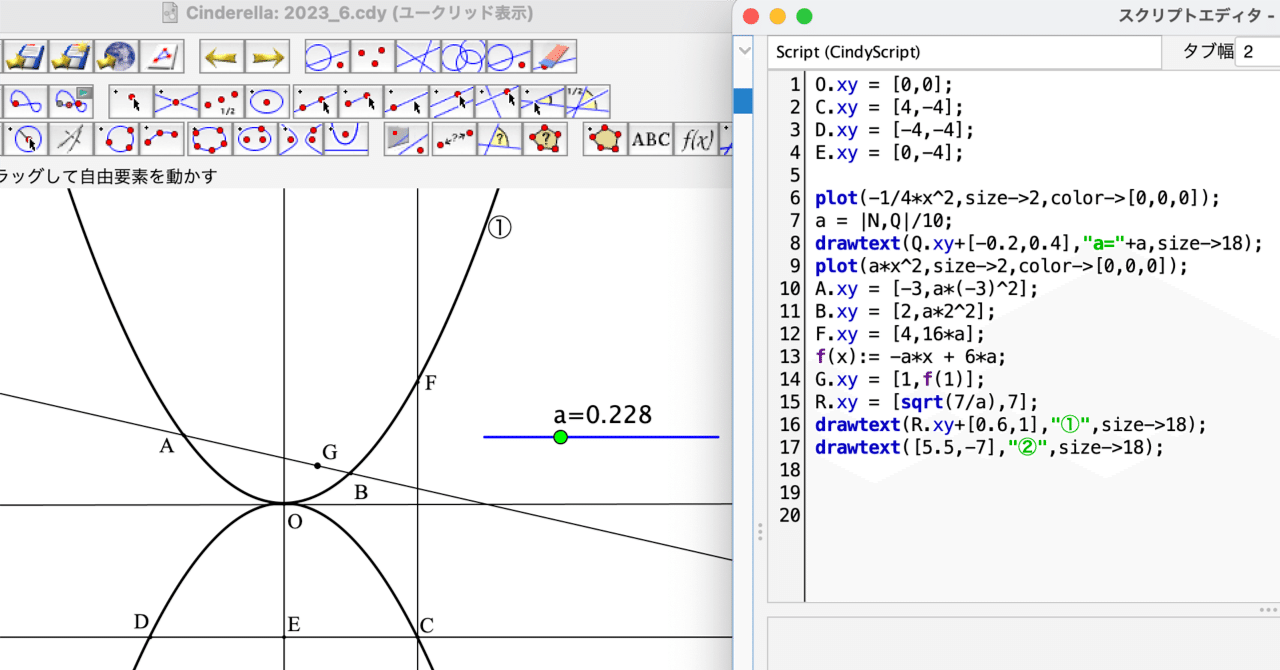Click code line 'B.xy = [2,a*2^2];'
Image resolution: width=1280 pixels, height=670 pixels.
pyautogui.click(x=905, y=312)
